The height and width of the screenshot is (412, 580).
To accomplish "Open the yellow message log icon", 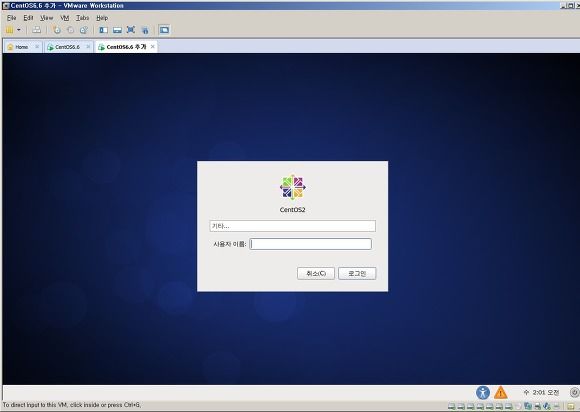I will 571,406.
